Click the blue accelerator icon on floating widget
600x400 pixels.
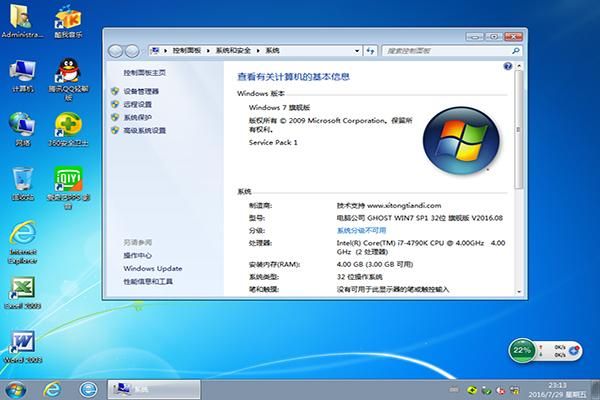(574, 350)
